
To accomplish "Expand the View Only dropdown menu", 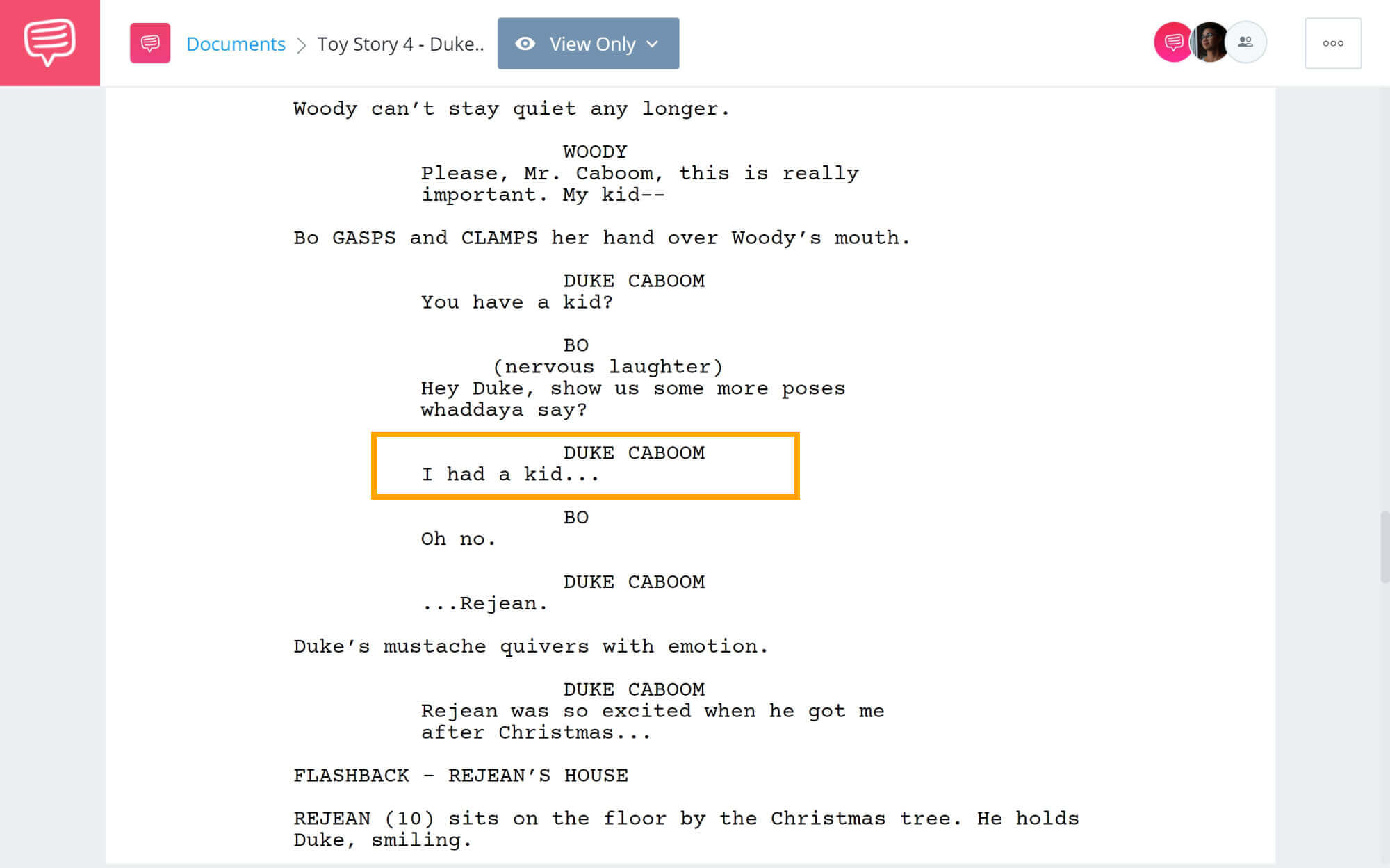I will (650, 43).
